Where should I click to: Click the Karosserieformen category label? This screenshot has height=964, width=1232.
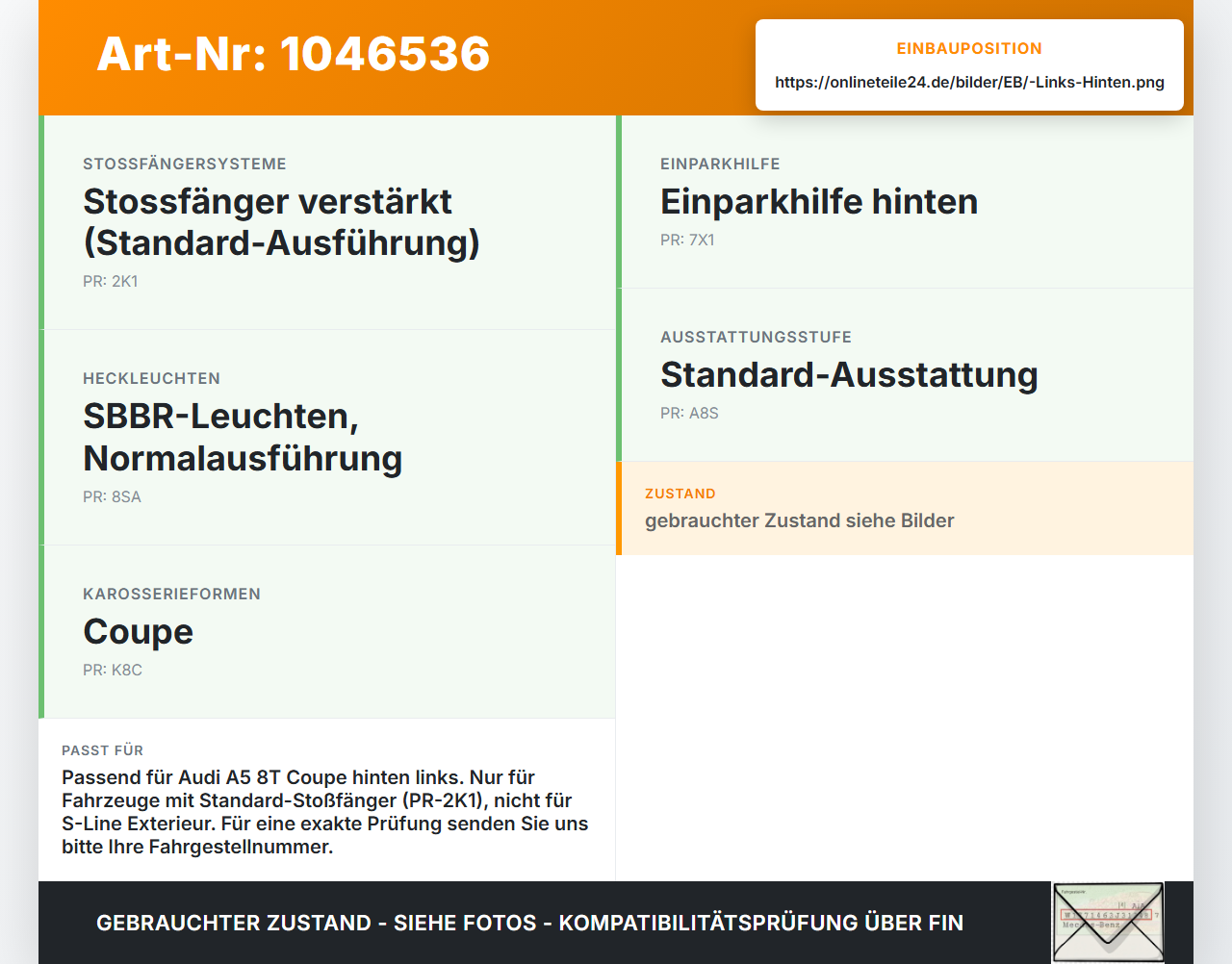tap(171, 595)
